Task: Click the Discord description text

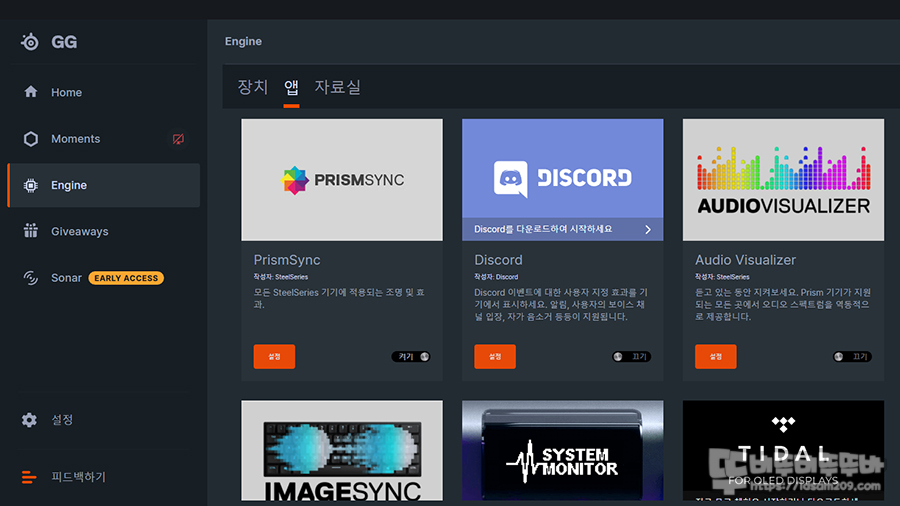Action: 561,305
